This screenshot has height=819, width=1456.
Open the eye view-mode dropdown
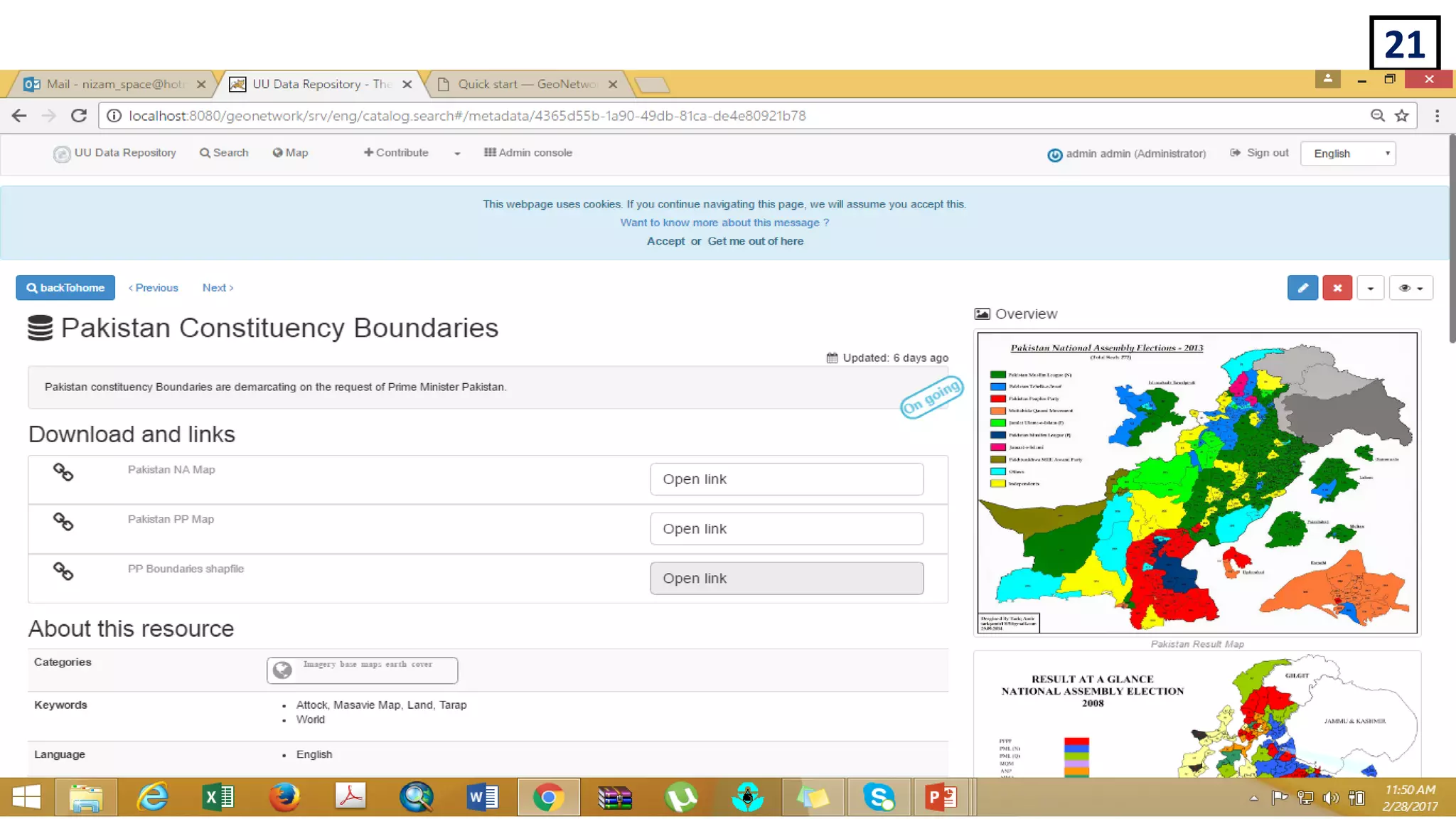pos(1411,288)
